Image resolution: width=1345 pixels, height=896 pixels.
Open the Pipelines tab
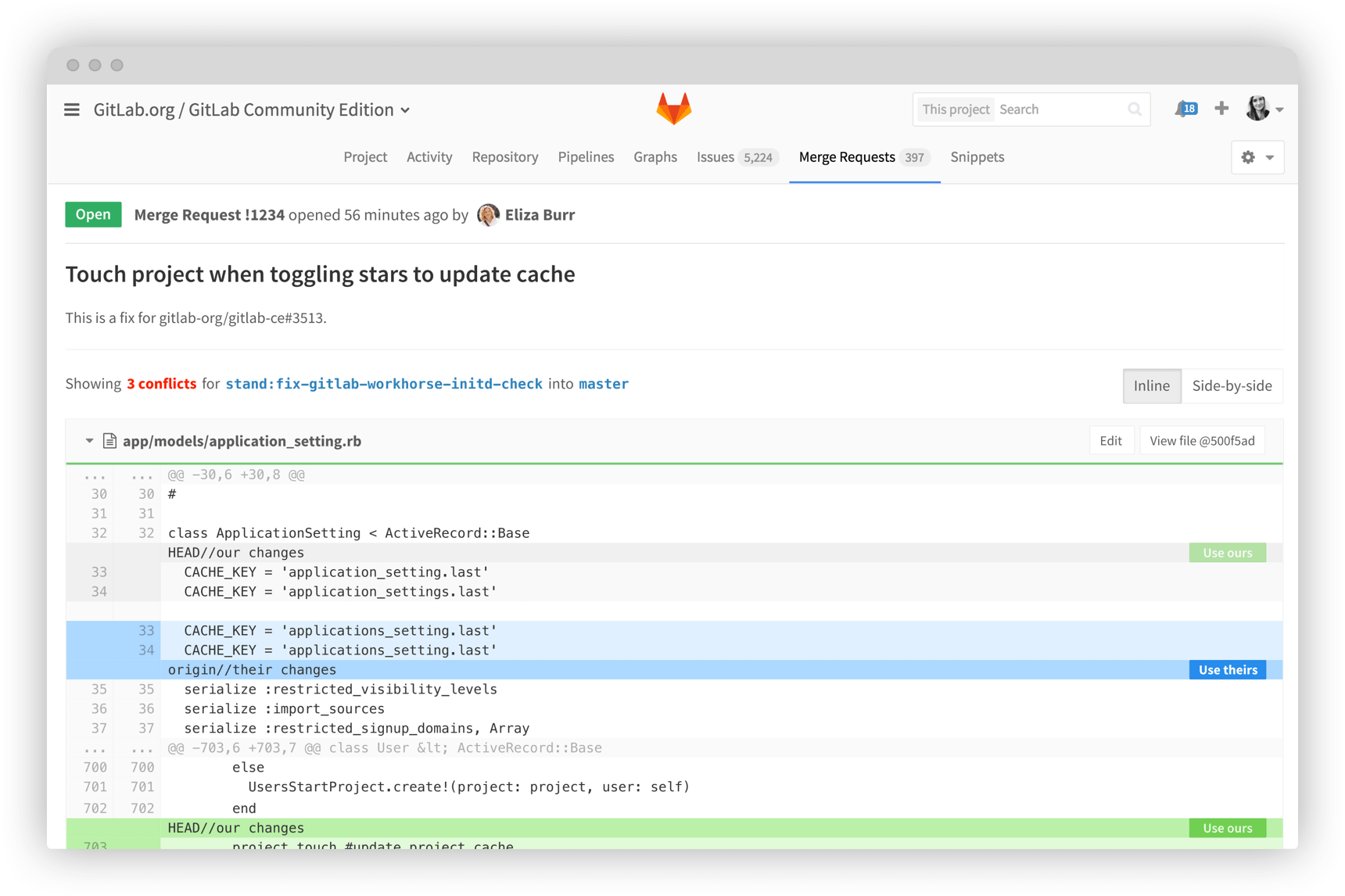click(x=586, y=157)
